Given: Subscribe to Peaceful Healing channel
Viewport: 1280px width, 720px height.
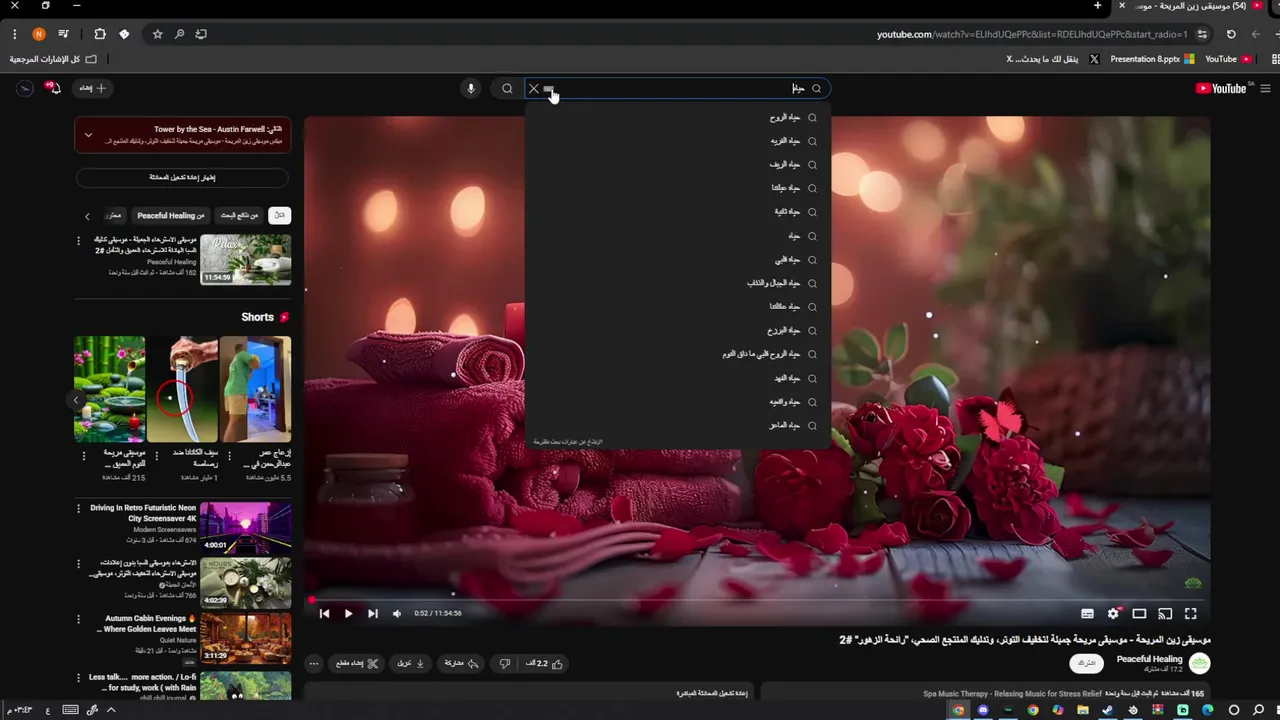Looking at the screenshot, I should pyautogui.click(x=1087, y=663).
